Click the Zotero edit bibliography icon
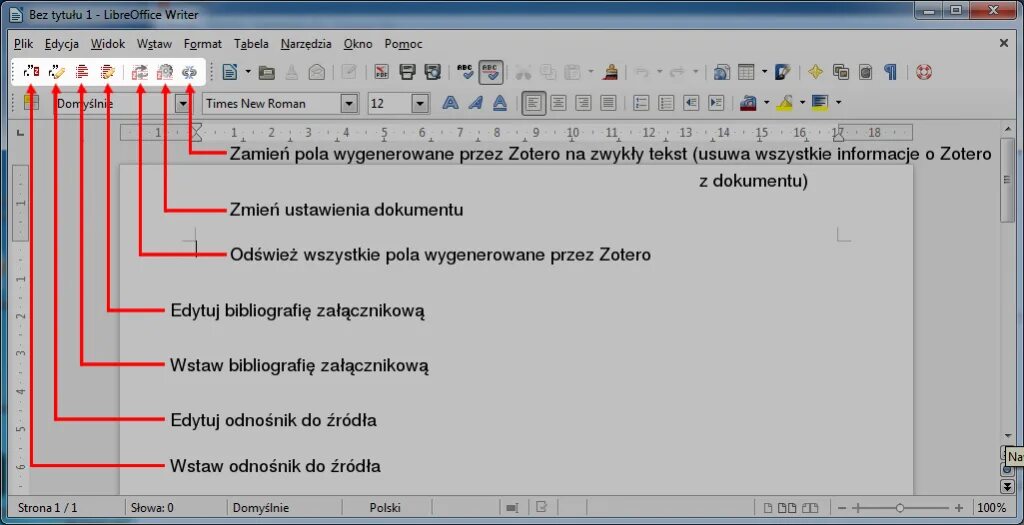This screenshot has width=1024, height=525. point(108,72)
